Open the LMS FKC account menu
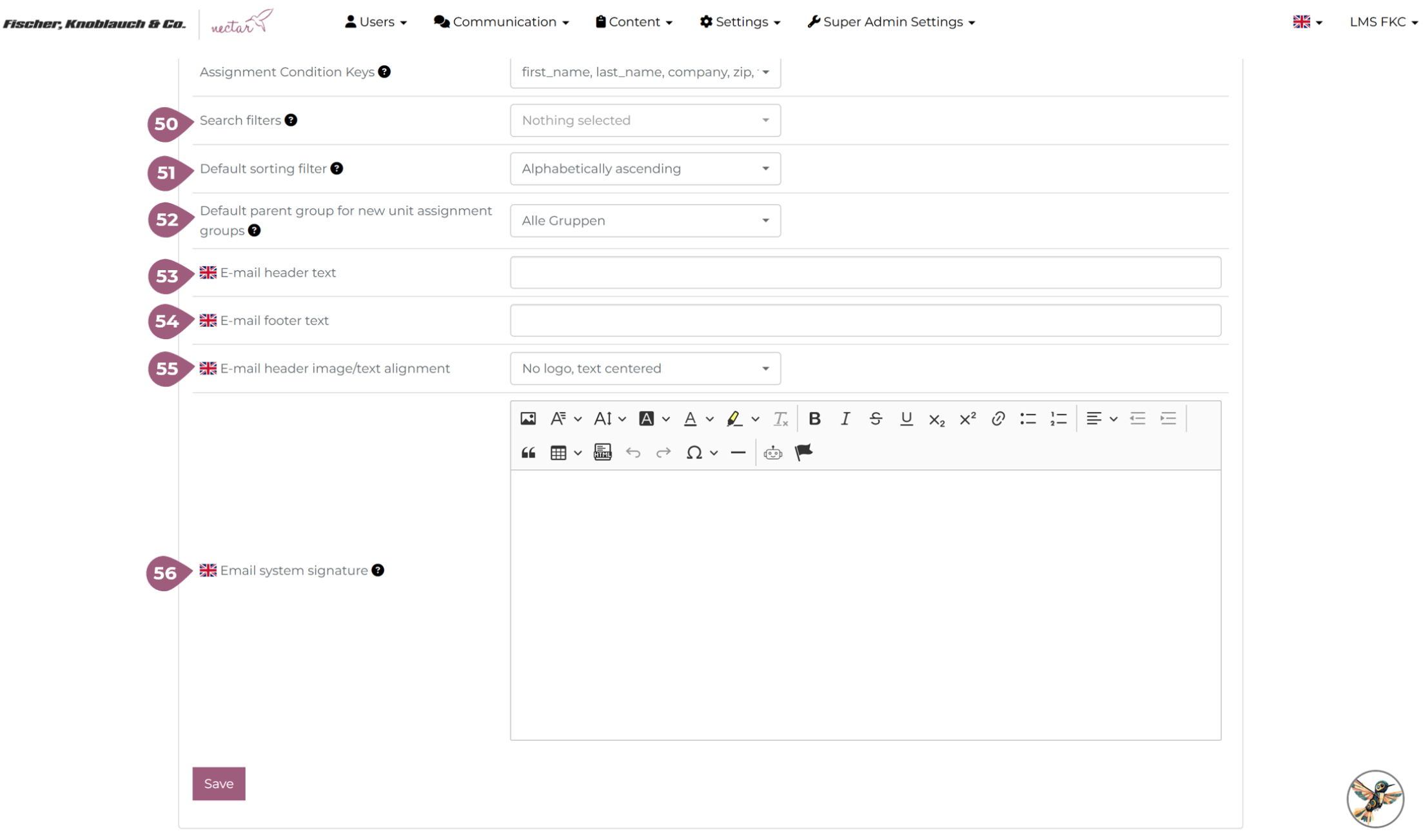The width and height of the screenshot is (1423, 840). point(1382,22)
